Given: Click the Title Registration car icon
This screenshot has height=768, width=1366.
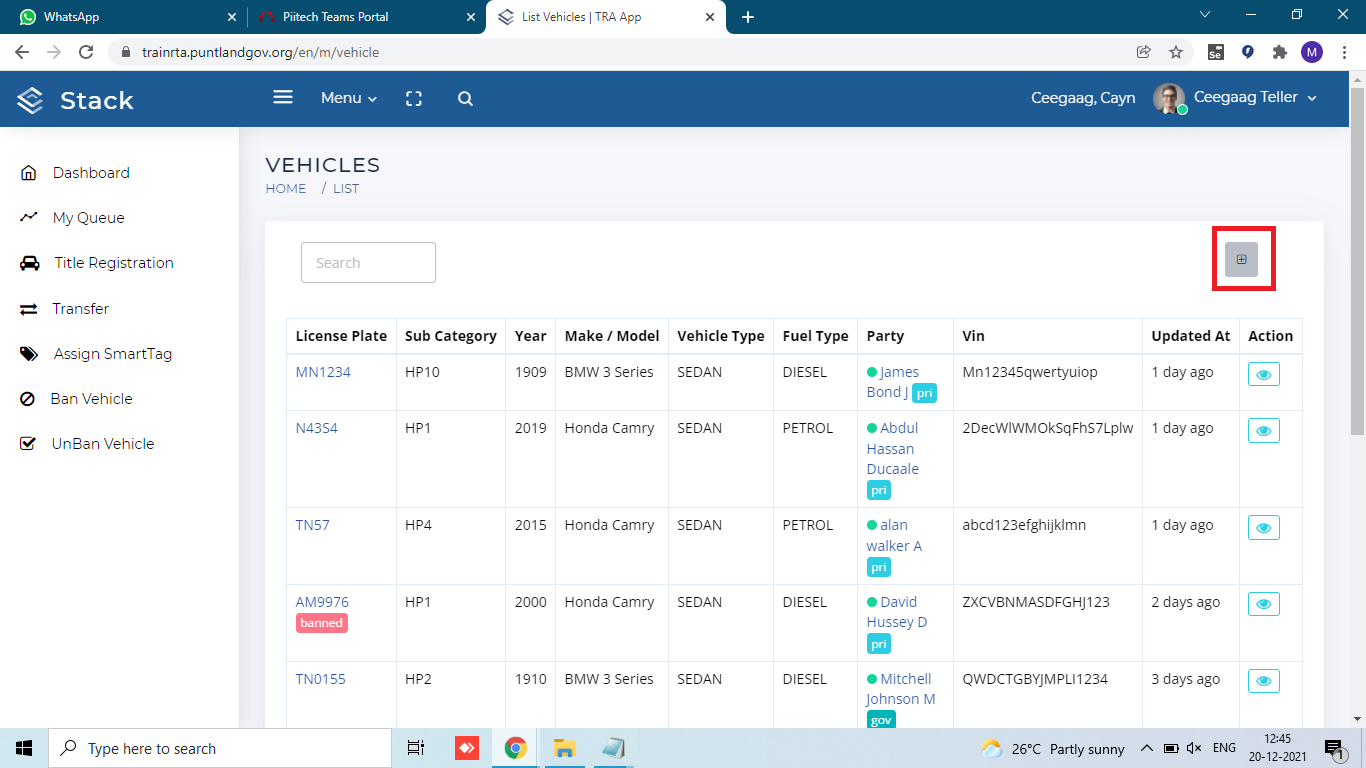Looking at the screenshot, I should click(x=29, y=263).
